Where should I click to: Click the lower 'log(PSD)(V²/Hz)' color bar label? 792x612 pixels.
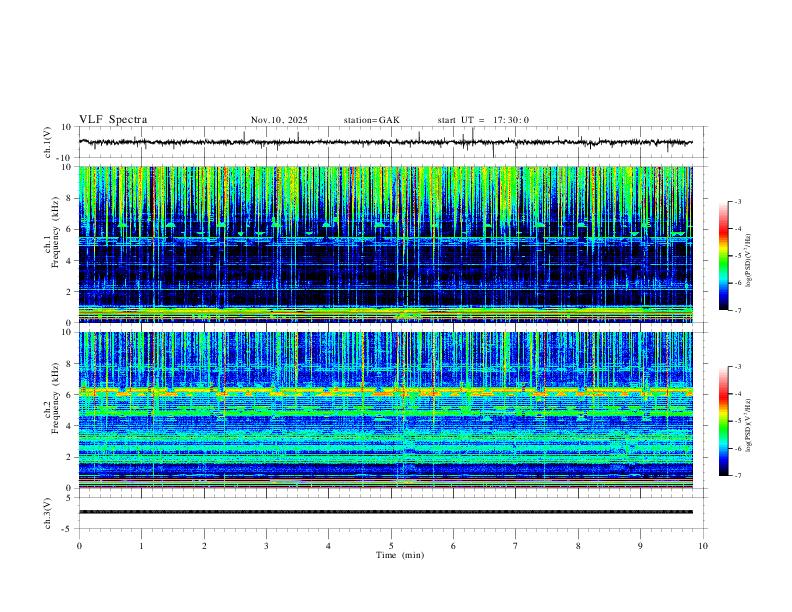pyautogui.click(x=749, y=425)
